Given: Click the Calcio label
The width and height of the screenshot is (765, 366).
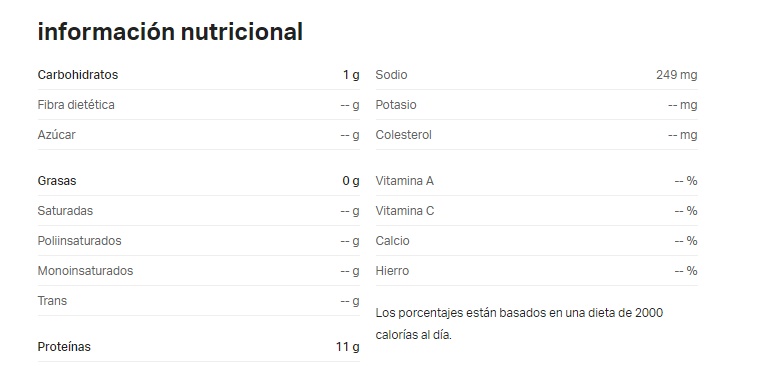Looking at the screenshot, I should pos(393,241).
